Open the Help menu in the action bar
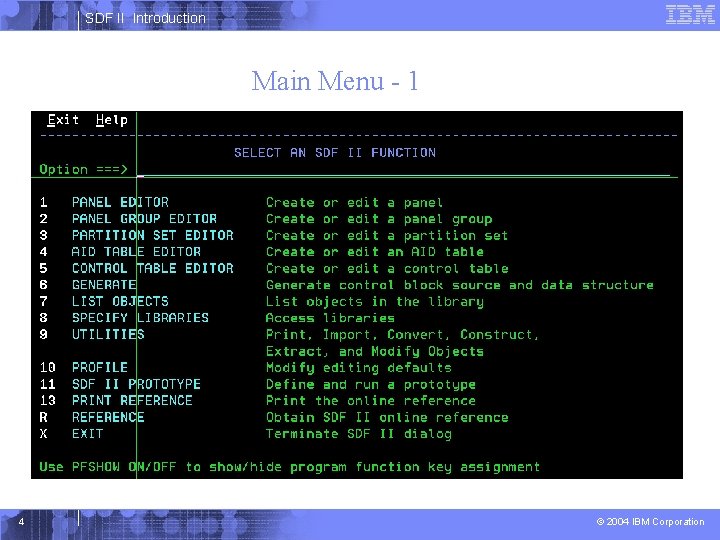The width and height of the screenshot is (720, 540). (x=112, y=120)
